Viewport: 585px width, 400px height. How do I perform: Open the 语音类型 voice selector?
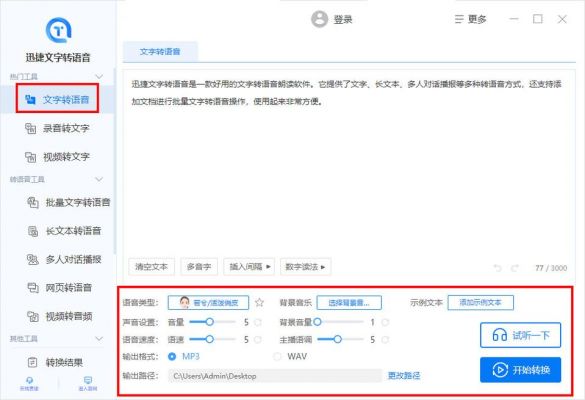pyautogui.click(x=208, y=302)
